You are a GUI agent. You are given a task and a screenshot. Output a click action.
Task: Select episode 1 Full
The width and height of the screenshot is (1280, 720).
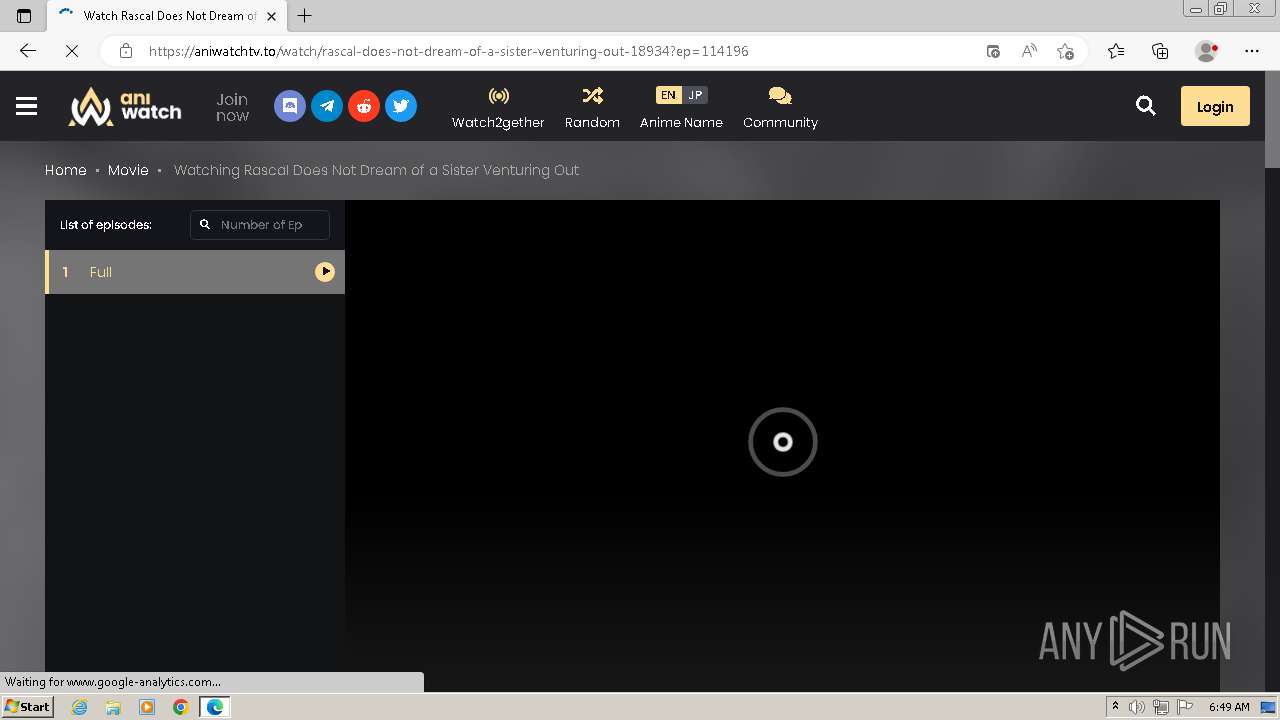pyautogui.click(x=195, y=272)
